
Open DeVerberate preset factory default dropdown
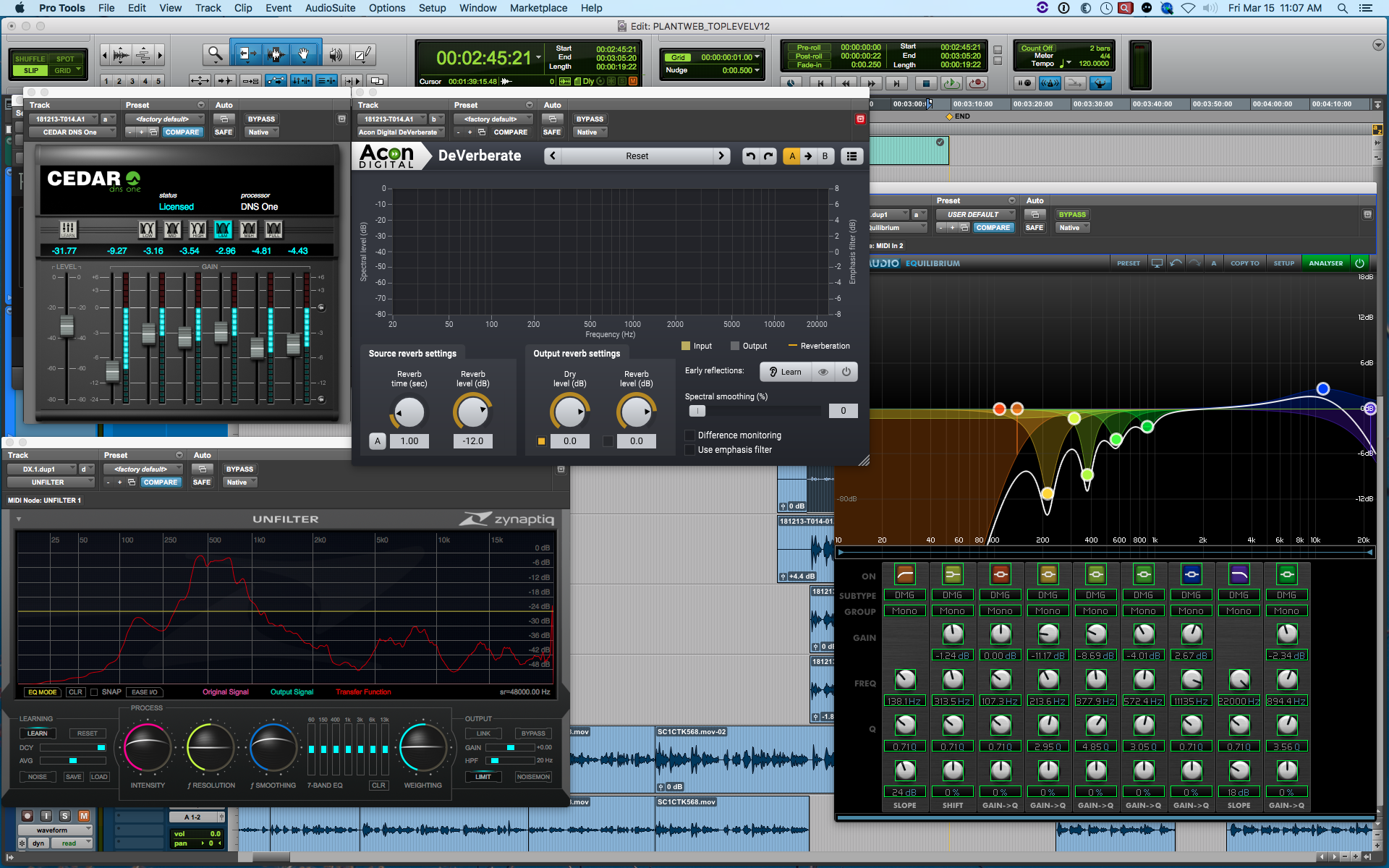coord(493,119)
